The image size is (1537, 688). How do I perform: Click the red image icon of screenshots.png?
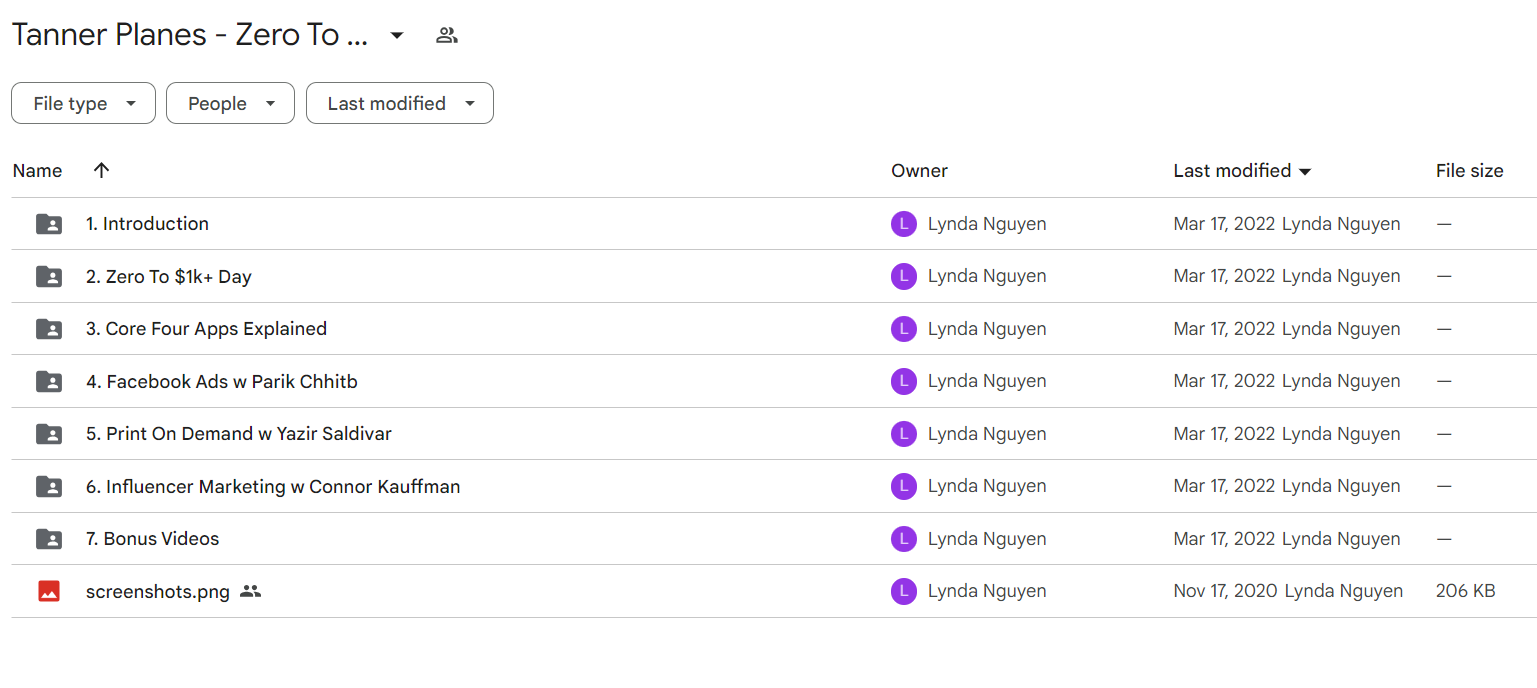[x=49, y=591]
